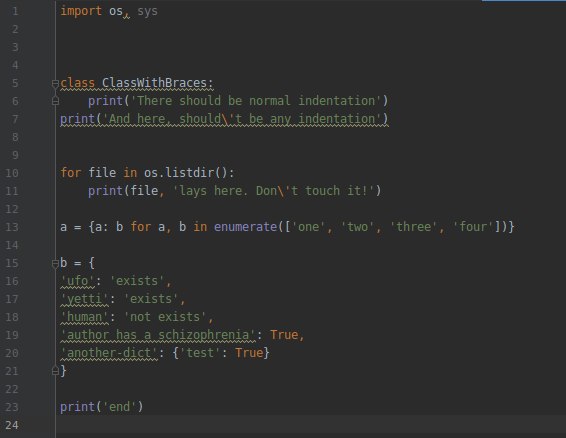Collapse the ClassWithBraces class fold marker
This screenshot has height=438, width=566.
click(x=55, y=84)
